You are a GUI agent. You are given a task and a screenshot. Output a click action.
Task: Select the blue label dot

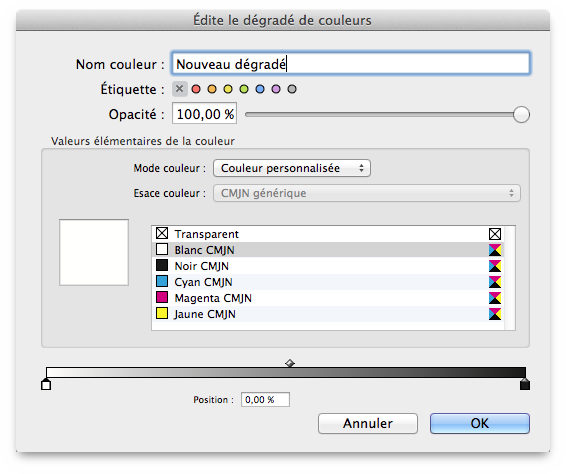tap(260, 89)
